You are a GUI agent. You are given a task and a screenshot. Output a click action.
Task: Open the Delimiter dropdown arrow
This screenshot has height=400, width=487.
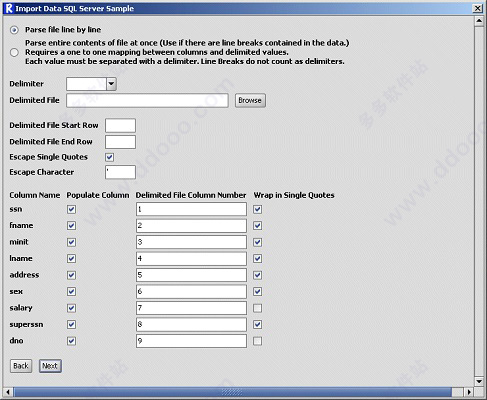click(111, 84)
